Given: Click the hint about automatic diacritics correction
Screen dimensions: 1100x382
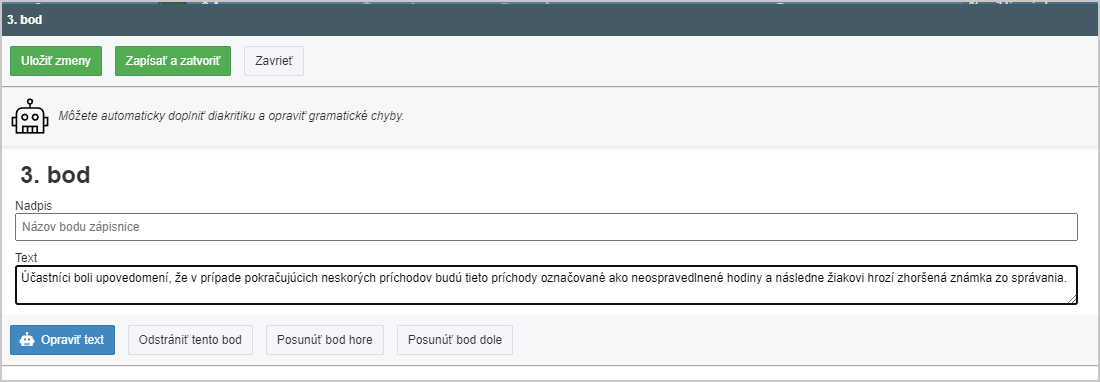Looking at the screenshot, I should pyautogui.click(x=231, y=116).
